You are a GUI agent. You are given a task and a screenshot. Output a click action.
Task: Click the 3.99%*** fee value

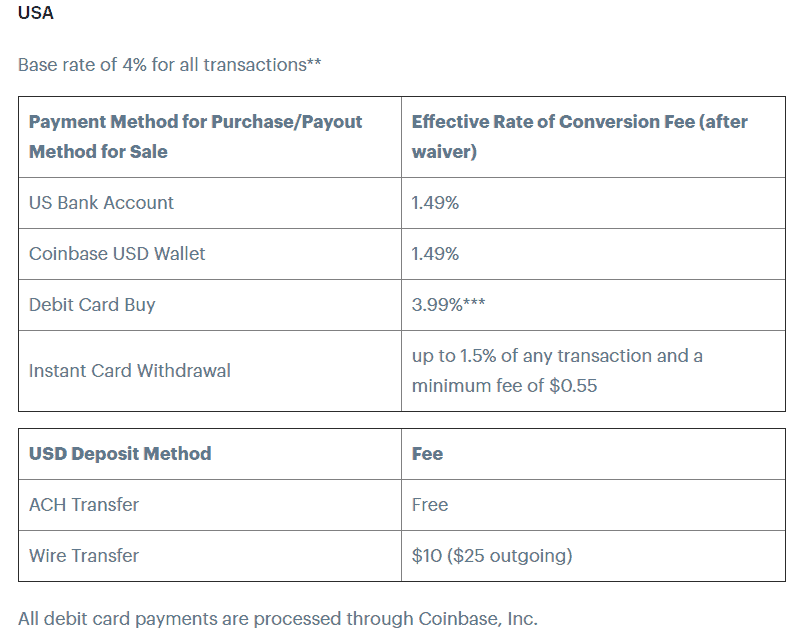(449, 305)
